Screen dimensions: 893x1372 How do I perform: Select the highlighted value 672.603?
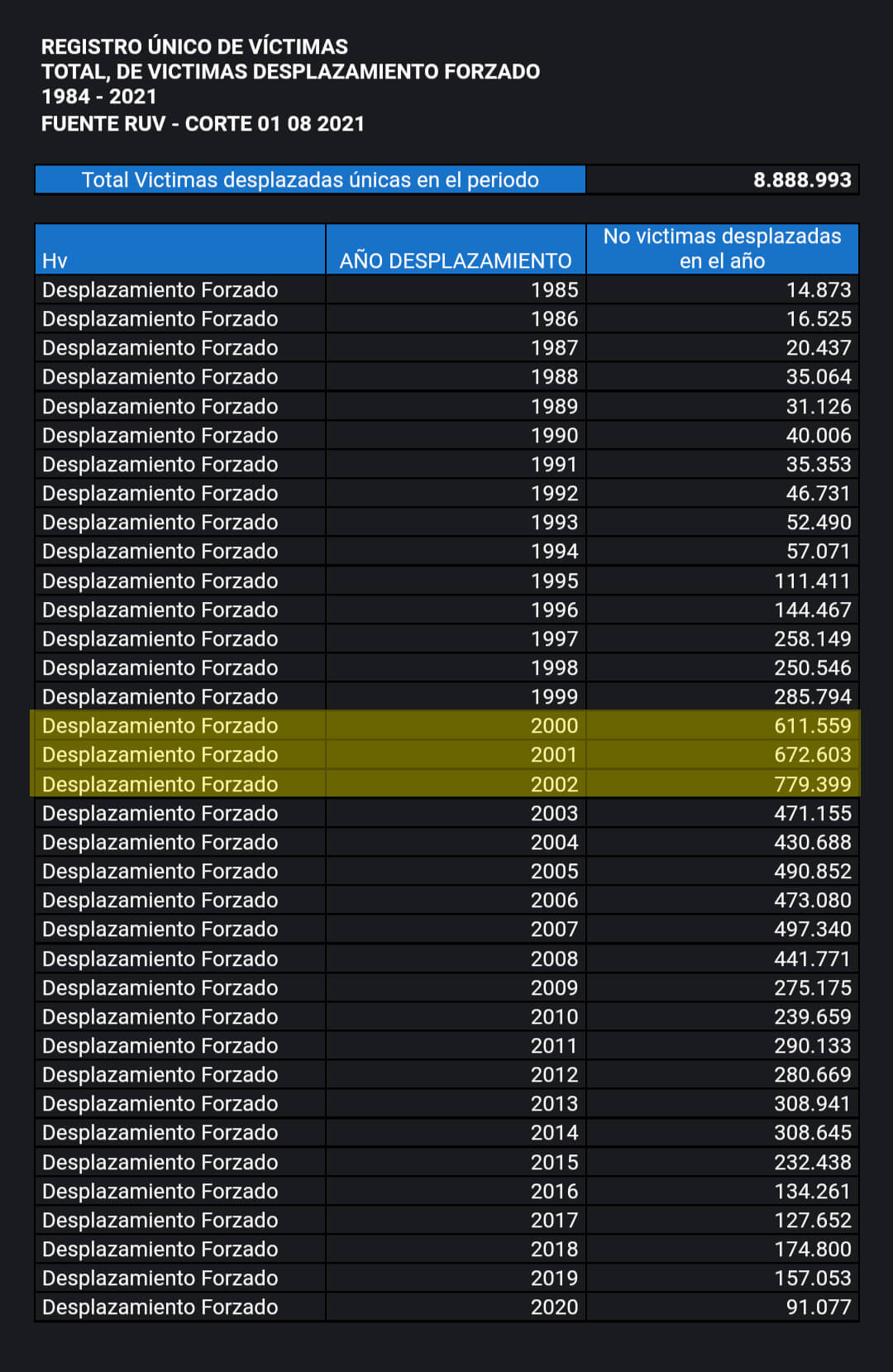coord(813,755)
